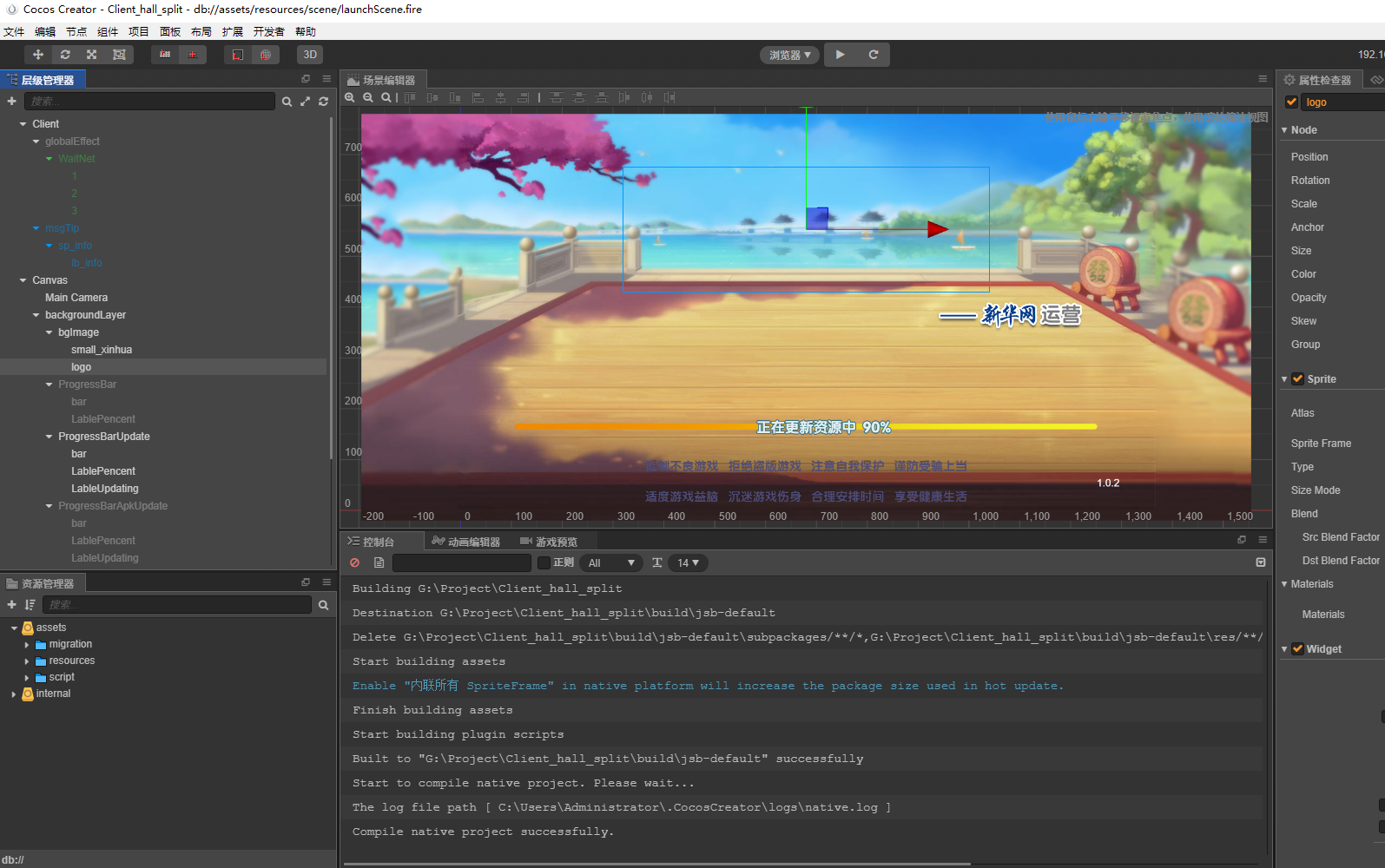Select the LableUpdating node under ProgressBarUpdate
1385x868 pixels.
(x=105, y=489)
